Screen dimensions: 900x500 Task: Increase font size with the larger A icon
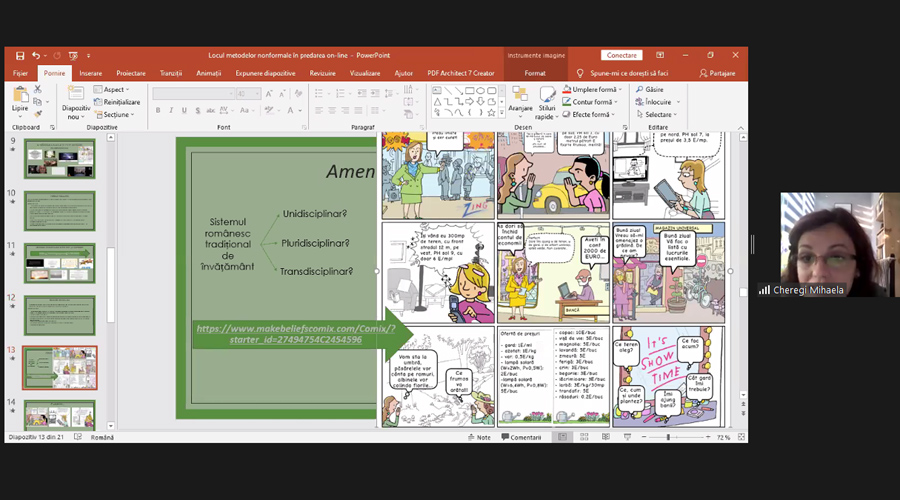(x=269, y=94)
